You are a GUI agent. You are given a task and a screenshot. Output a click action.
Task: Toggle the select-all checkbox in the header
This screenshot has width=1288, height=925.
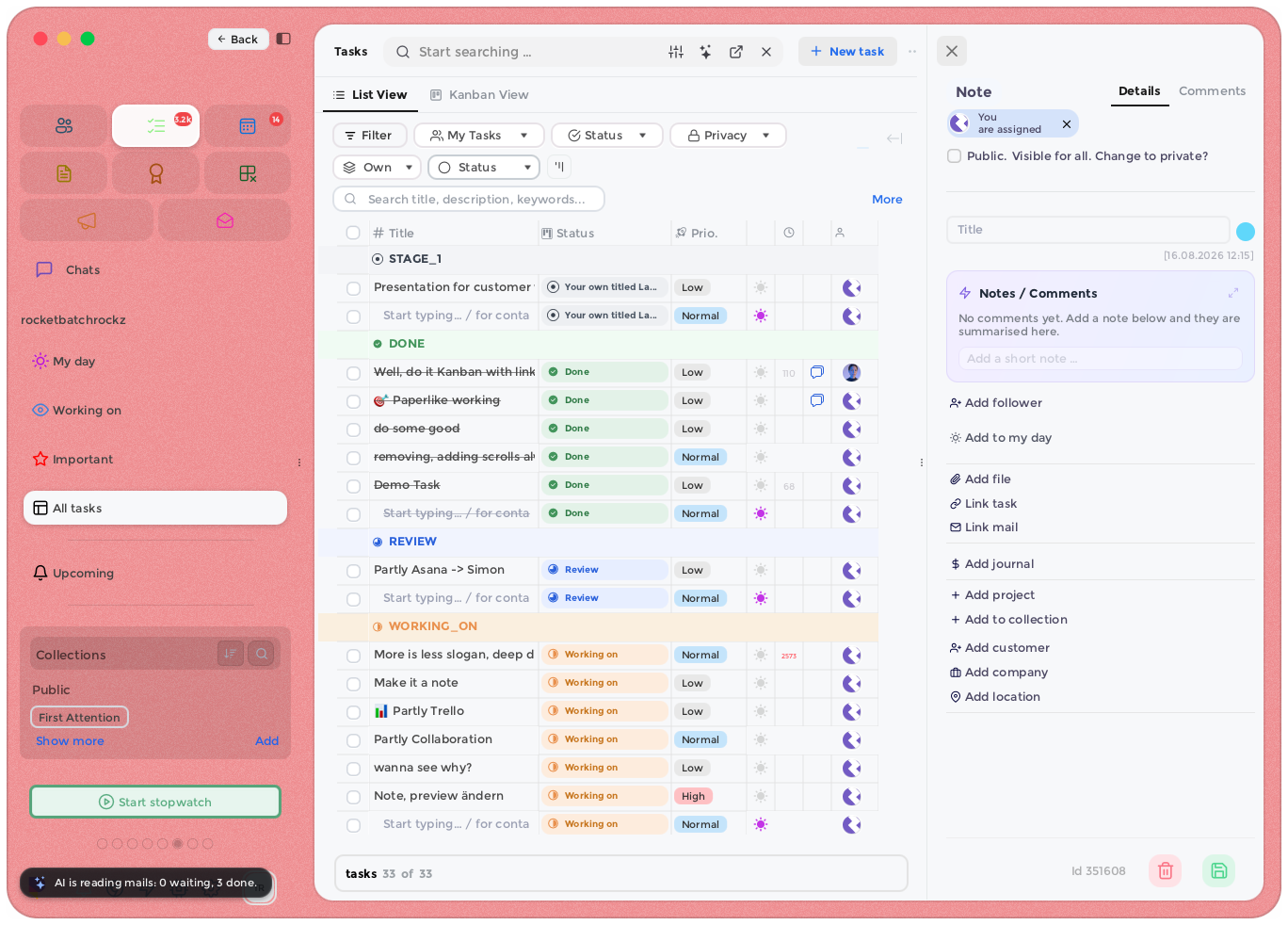(x=353, y=233)
